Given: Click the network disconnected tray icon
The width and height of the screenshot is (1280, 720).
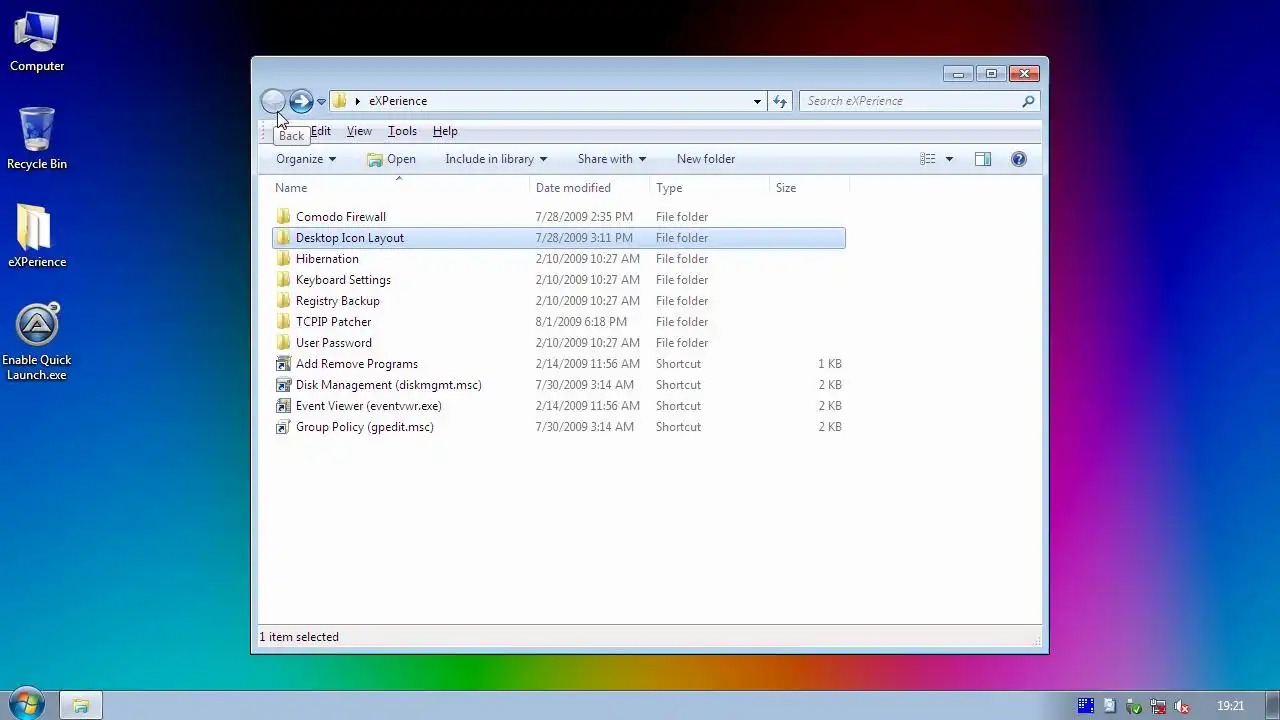Looking at the screenshot, I should tap(1157, 706).
